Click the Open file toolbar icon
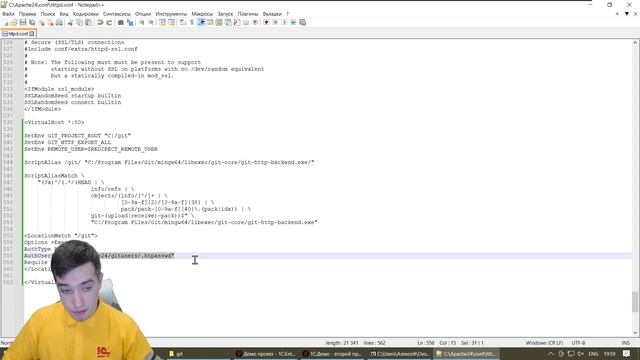The width and height of the screenshot is (640, 360). [x=14, y=22]
